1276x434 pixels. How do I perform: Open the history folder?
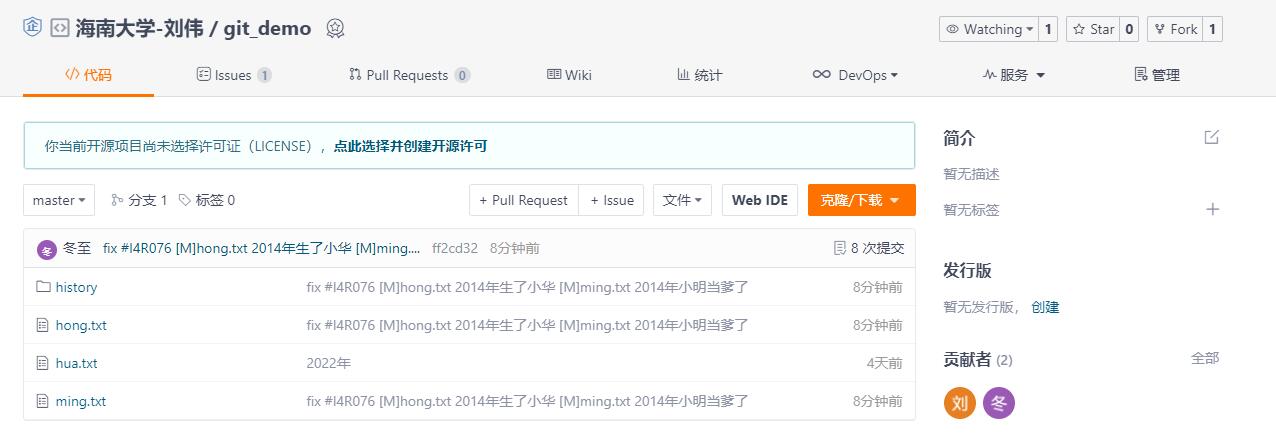tap(76, 287)
